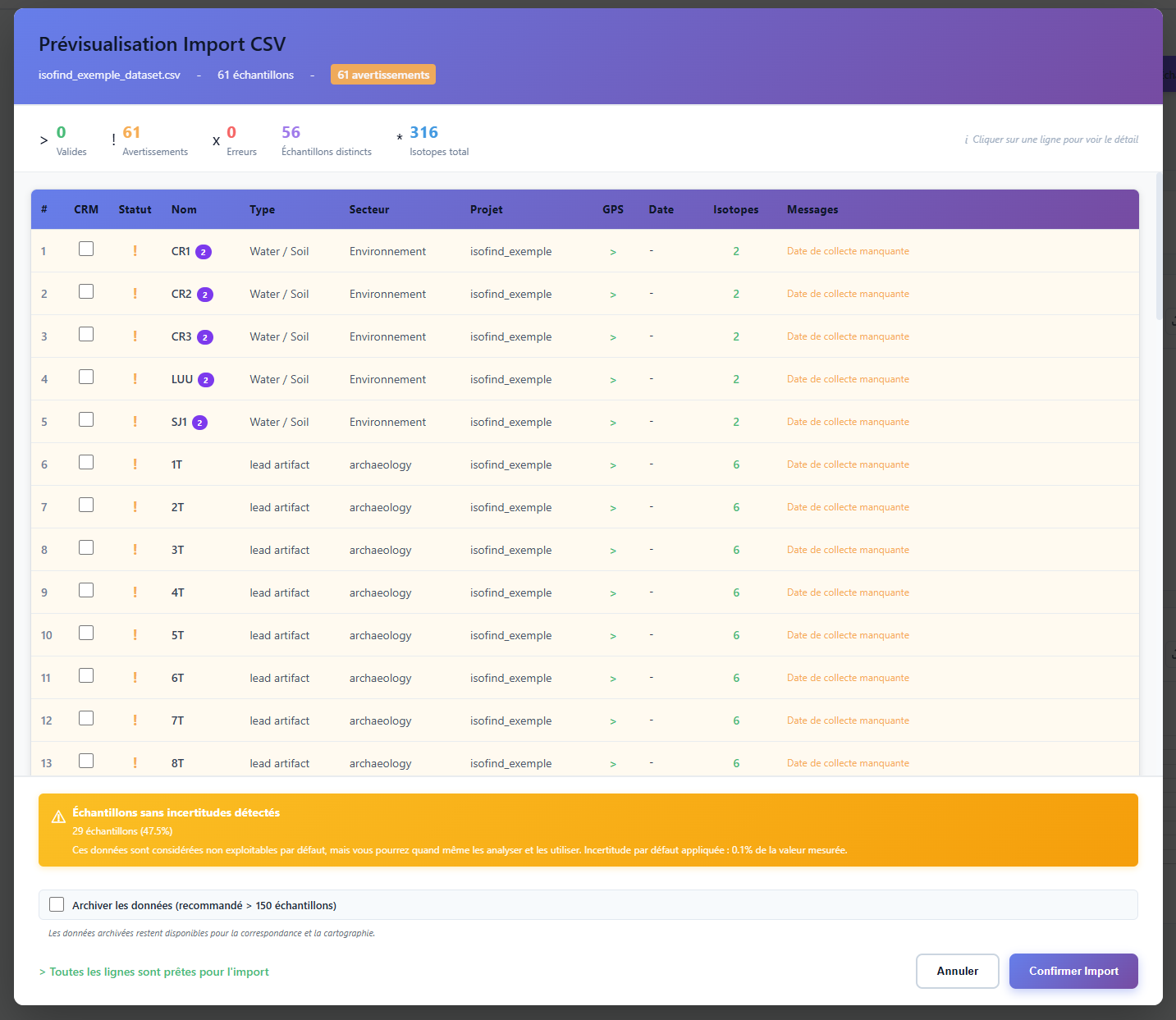This screenshot has width=1176, height=1020.
Task: Expand GPS coordinates for CR2
Action: (x=613, y=294)
